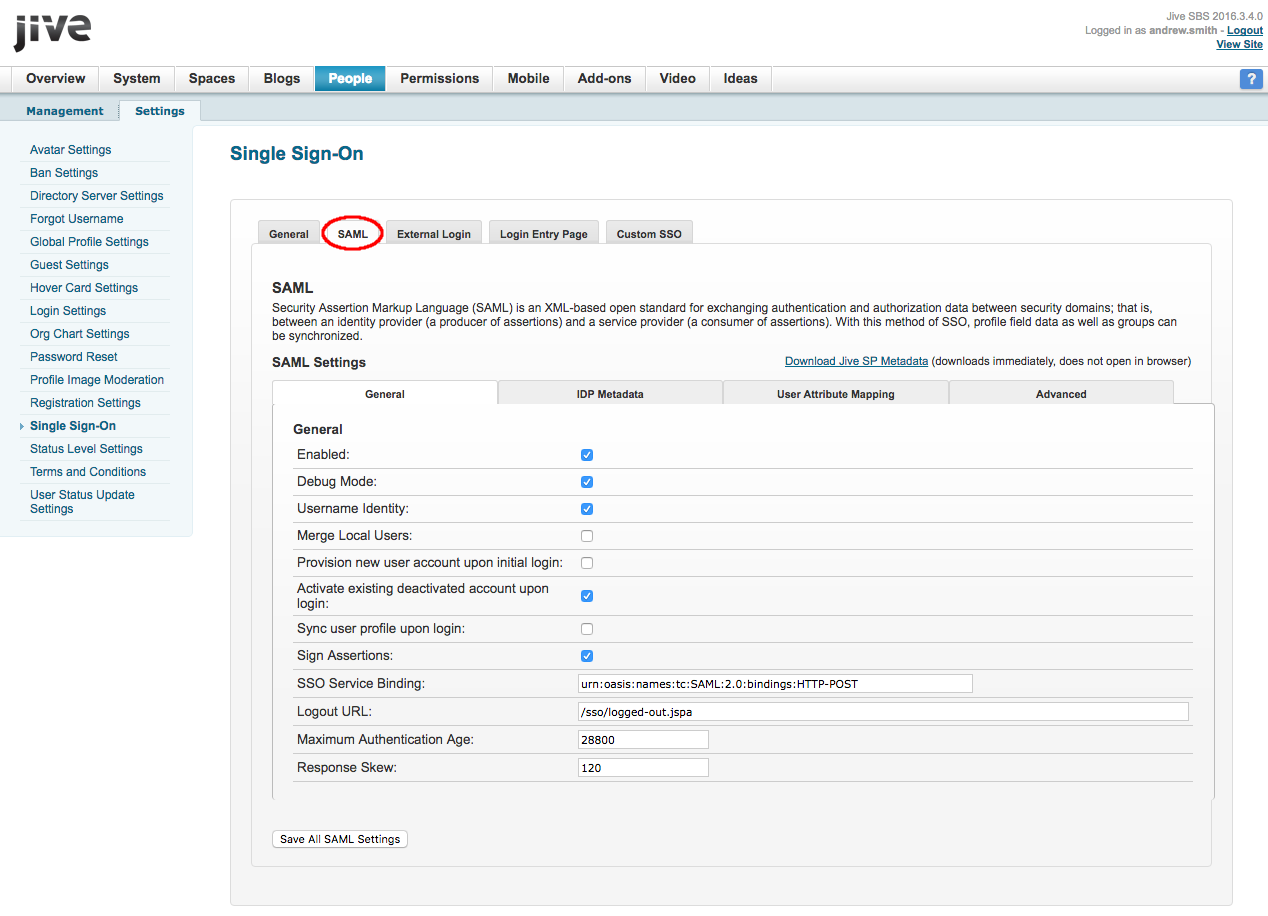Open Forgot Username in sidebar
The width and height of the screenshot is (1268, 916).
[77, 219]
